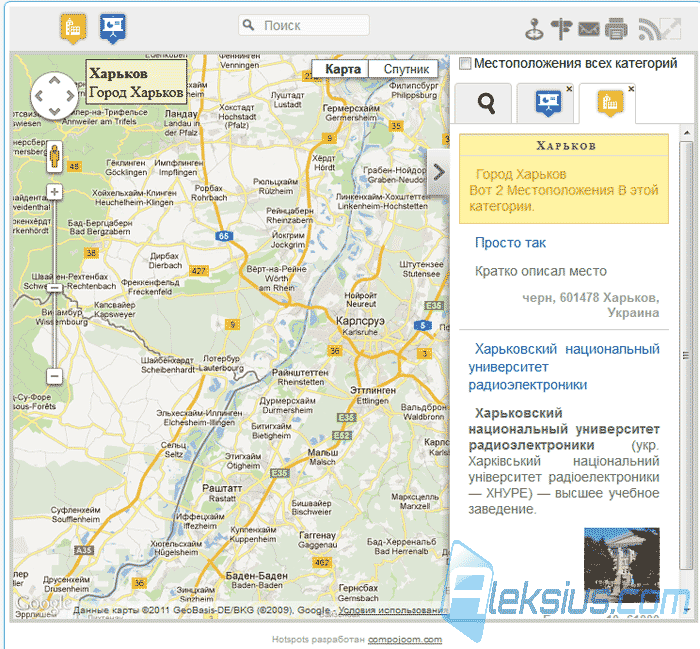Click the yellow building category icon in toolbar
The height and width of the screenshot is (649, 700).
pos(73,28)
